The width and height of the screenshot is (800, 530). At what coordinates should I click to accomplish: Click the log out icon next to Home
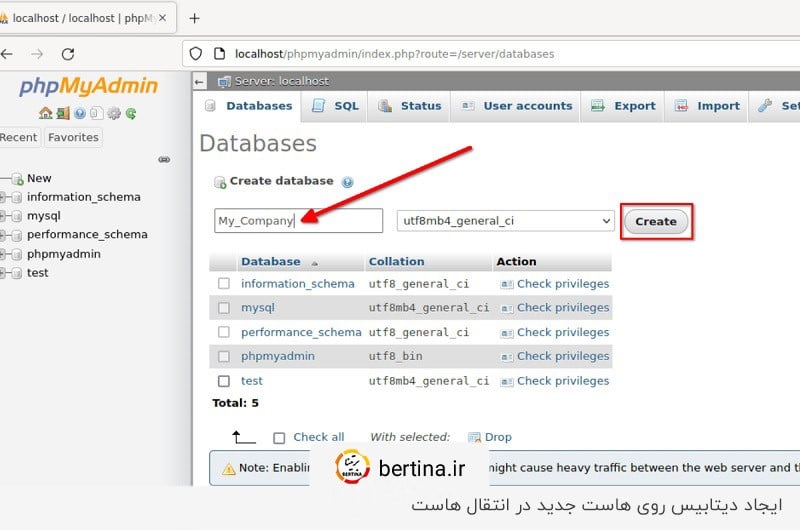pos(63,113)
